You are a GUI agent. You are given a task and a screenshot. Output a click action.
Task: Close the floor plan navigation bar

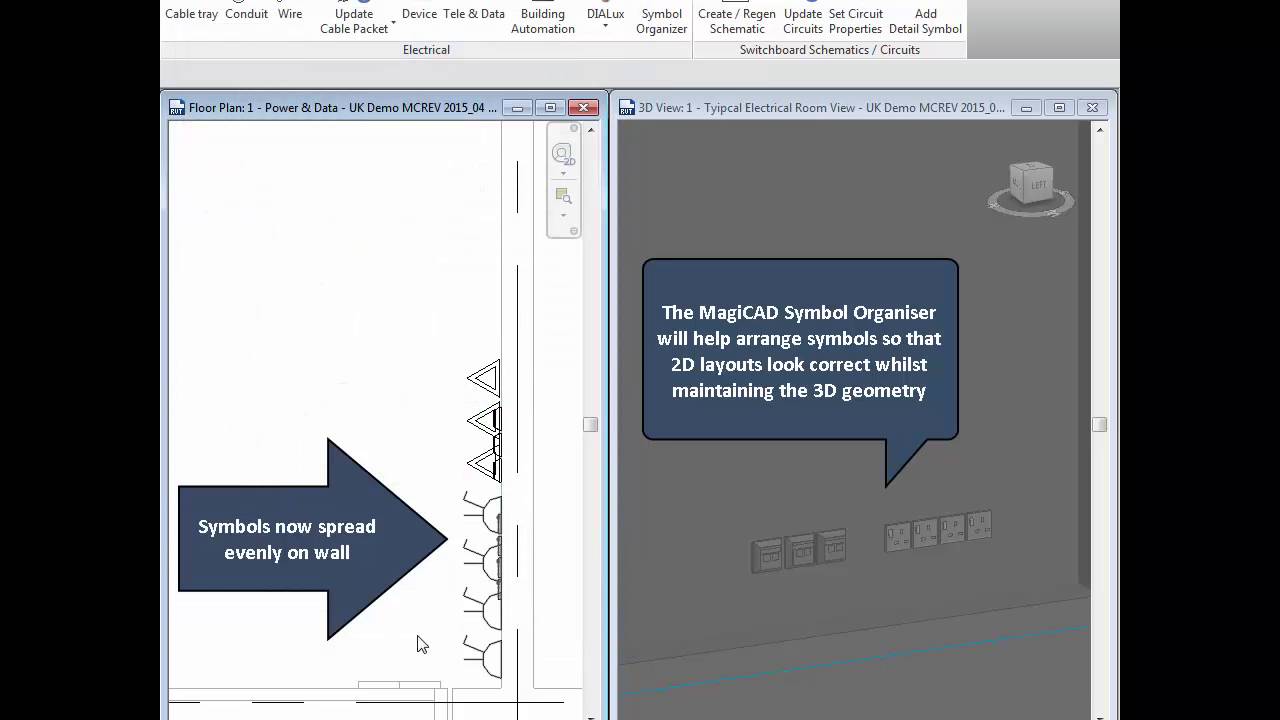coord(574,129)
